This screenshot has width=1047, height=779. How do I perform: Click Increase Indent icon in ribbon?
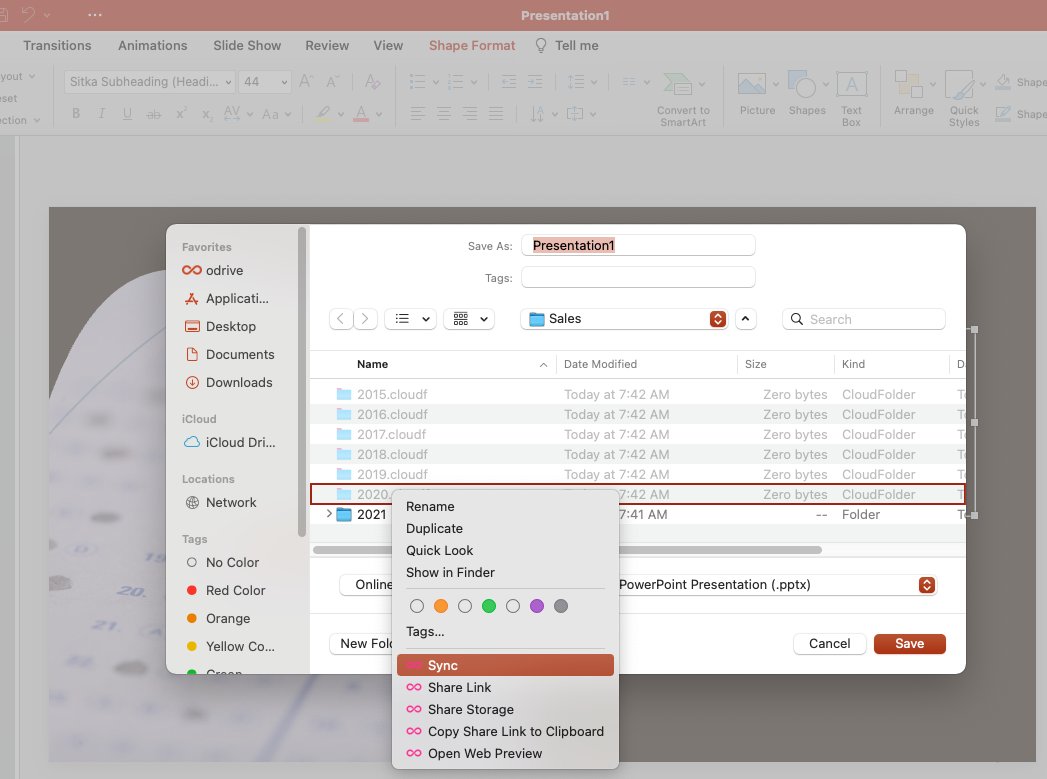[x=535, y=82]
